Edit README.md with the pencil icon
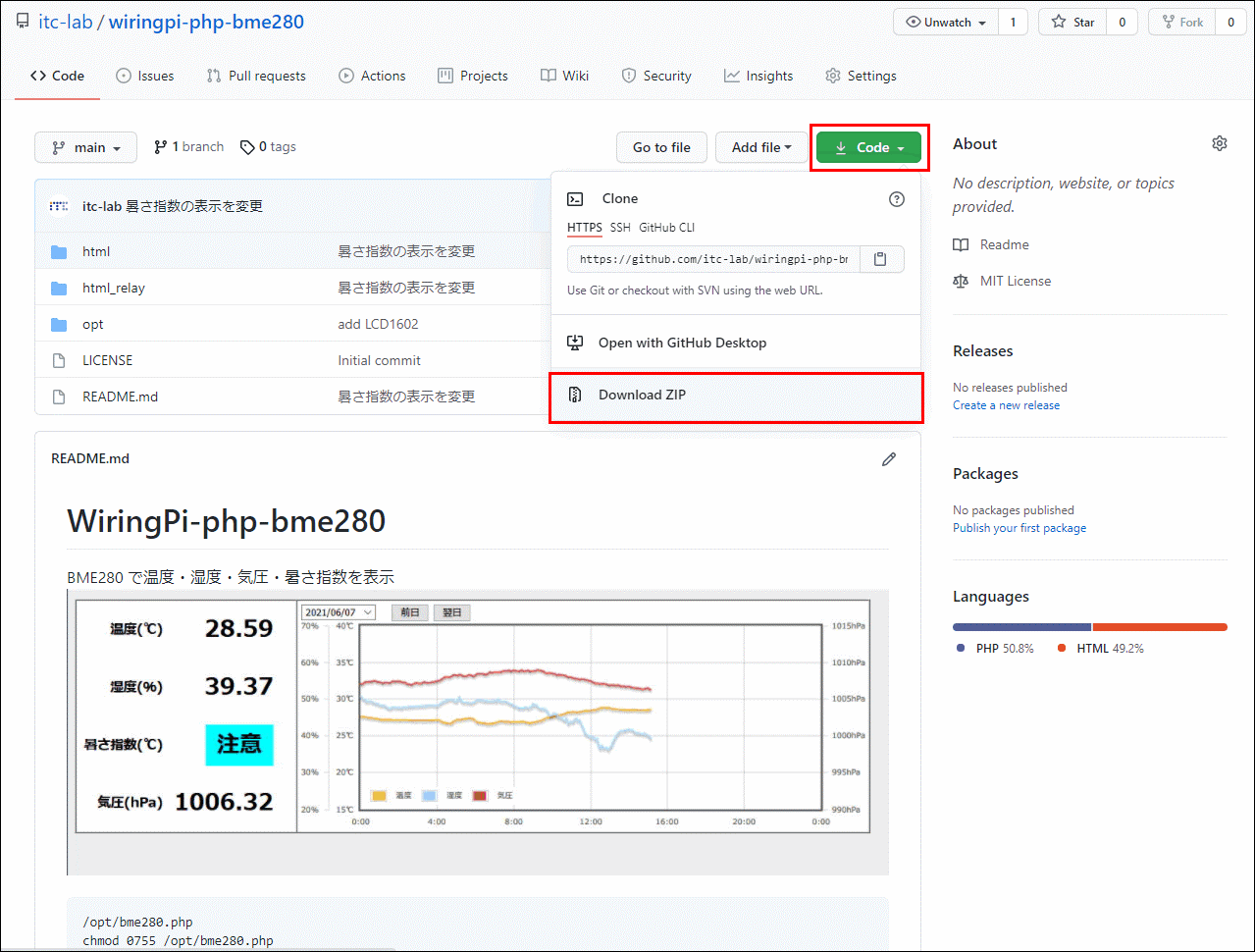 click(889, 458)
